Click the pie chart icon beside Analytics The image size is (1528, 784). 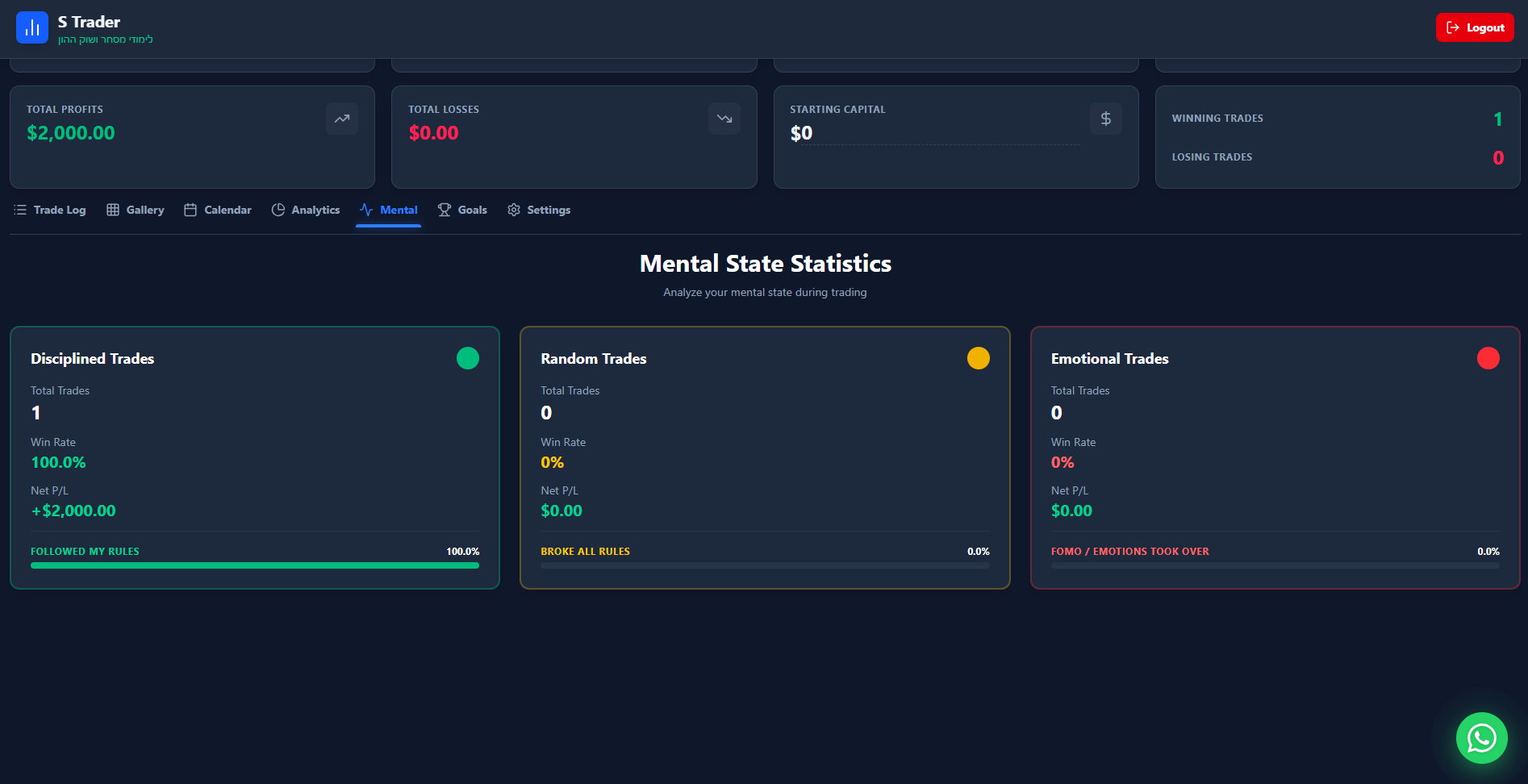[x=278, y=210]
